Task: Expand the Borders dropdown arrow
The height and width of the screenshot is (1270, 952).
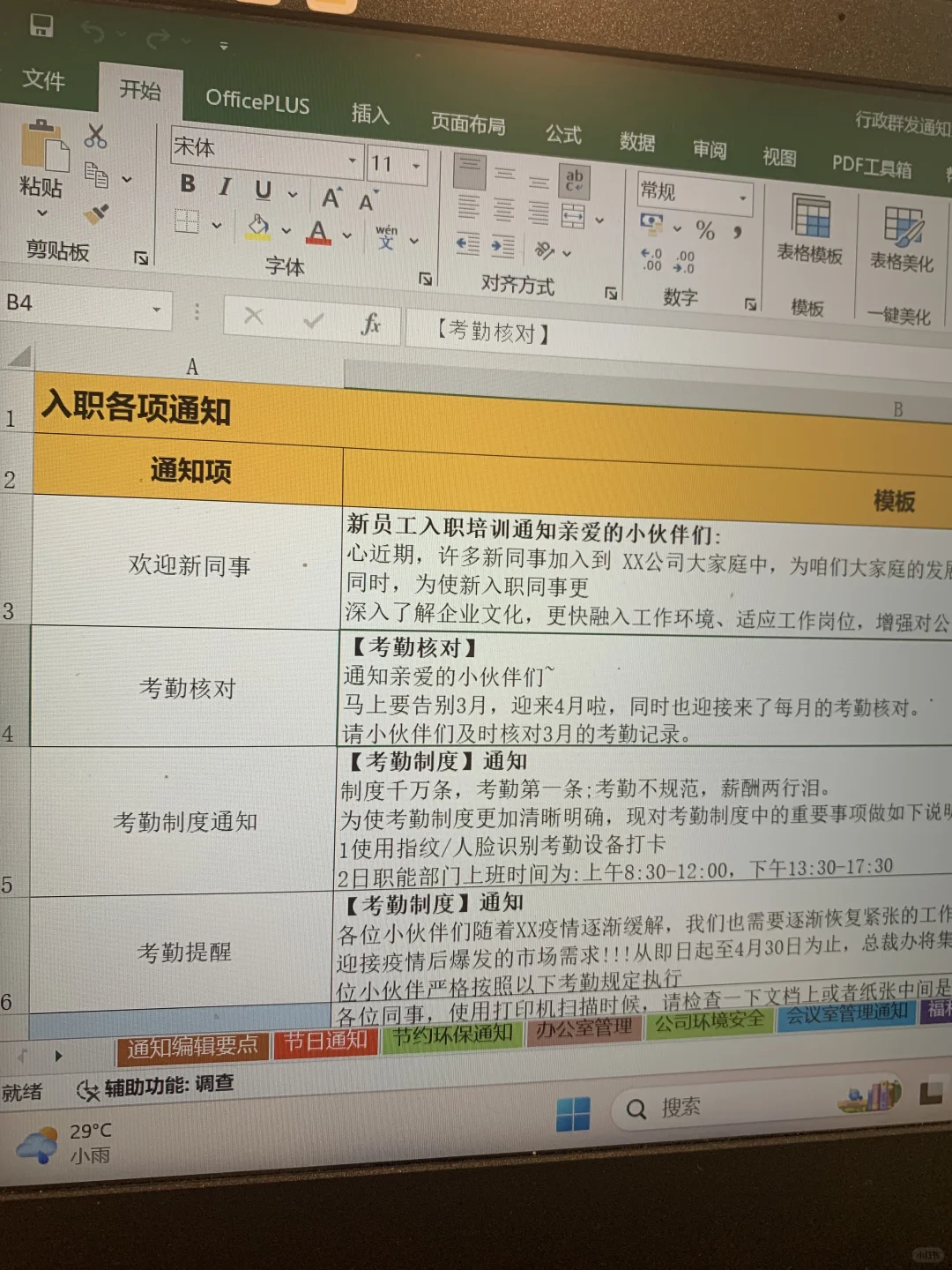Action: (216, 225)
